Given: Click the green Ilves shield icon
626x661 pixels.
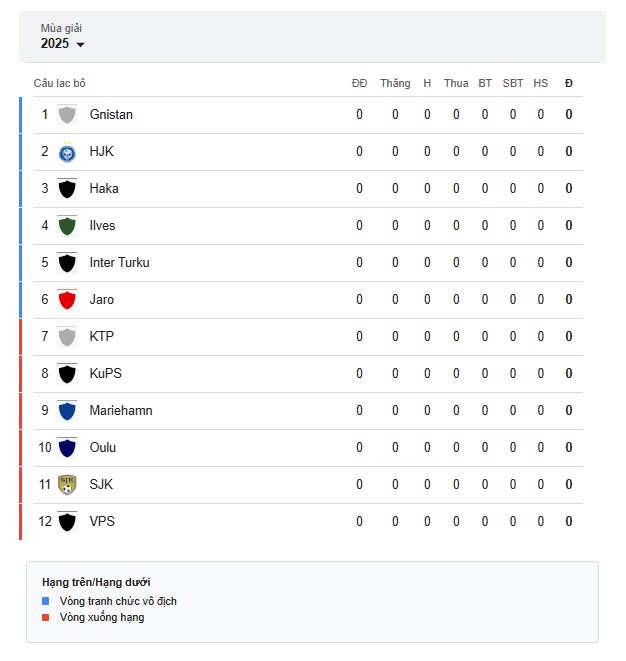Looking at the screenshot, I should tap(67, 226).
